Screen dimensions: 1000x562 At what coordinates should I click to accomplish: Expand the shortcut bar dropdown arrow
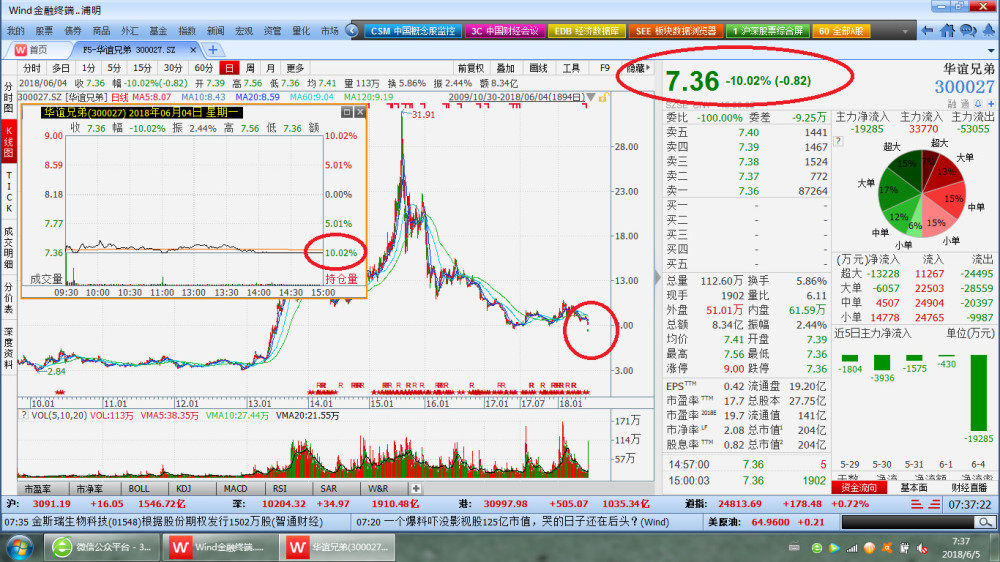(905, 31)
